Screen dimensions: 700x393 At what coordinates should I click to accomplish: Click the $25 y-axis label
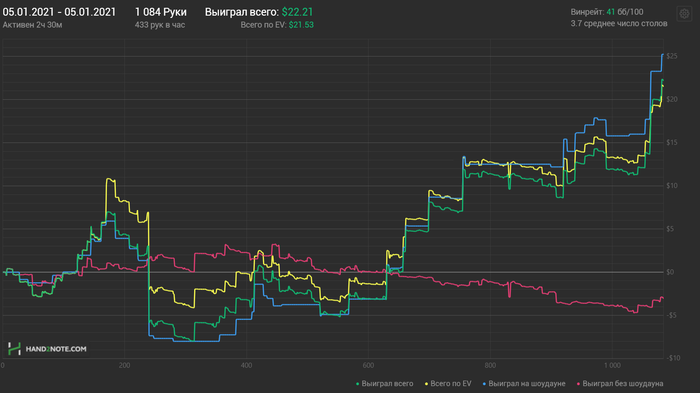click(x=671, y=56)
